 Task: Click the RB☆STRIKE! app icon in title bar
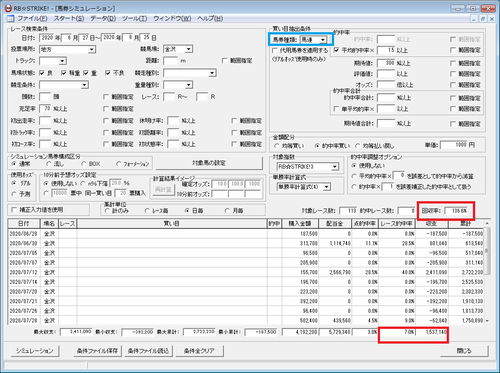(8, 8)
